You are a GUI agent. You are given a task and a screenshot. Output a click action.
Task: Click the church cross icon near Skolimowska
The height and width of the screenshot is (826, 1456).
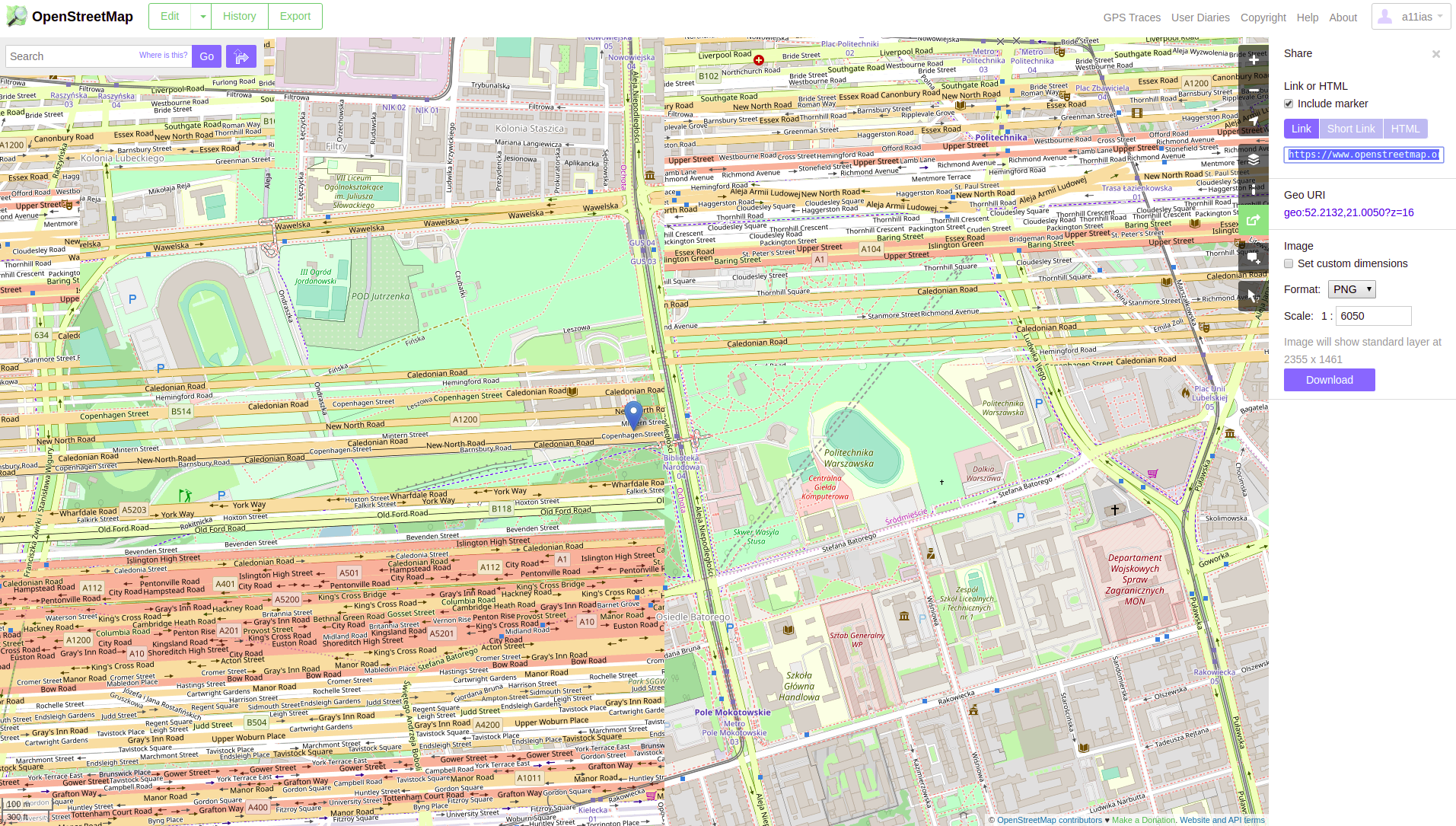(x=1115, y=510)
